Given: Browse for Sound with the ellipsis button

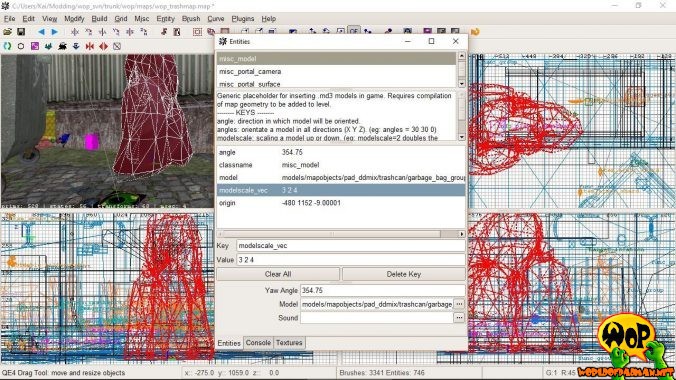Looking at the screenshot, I should [459, 318].
